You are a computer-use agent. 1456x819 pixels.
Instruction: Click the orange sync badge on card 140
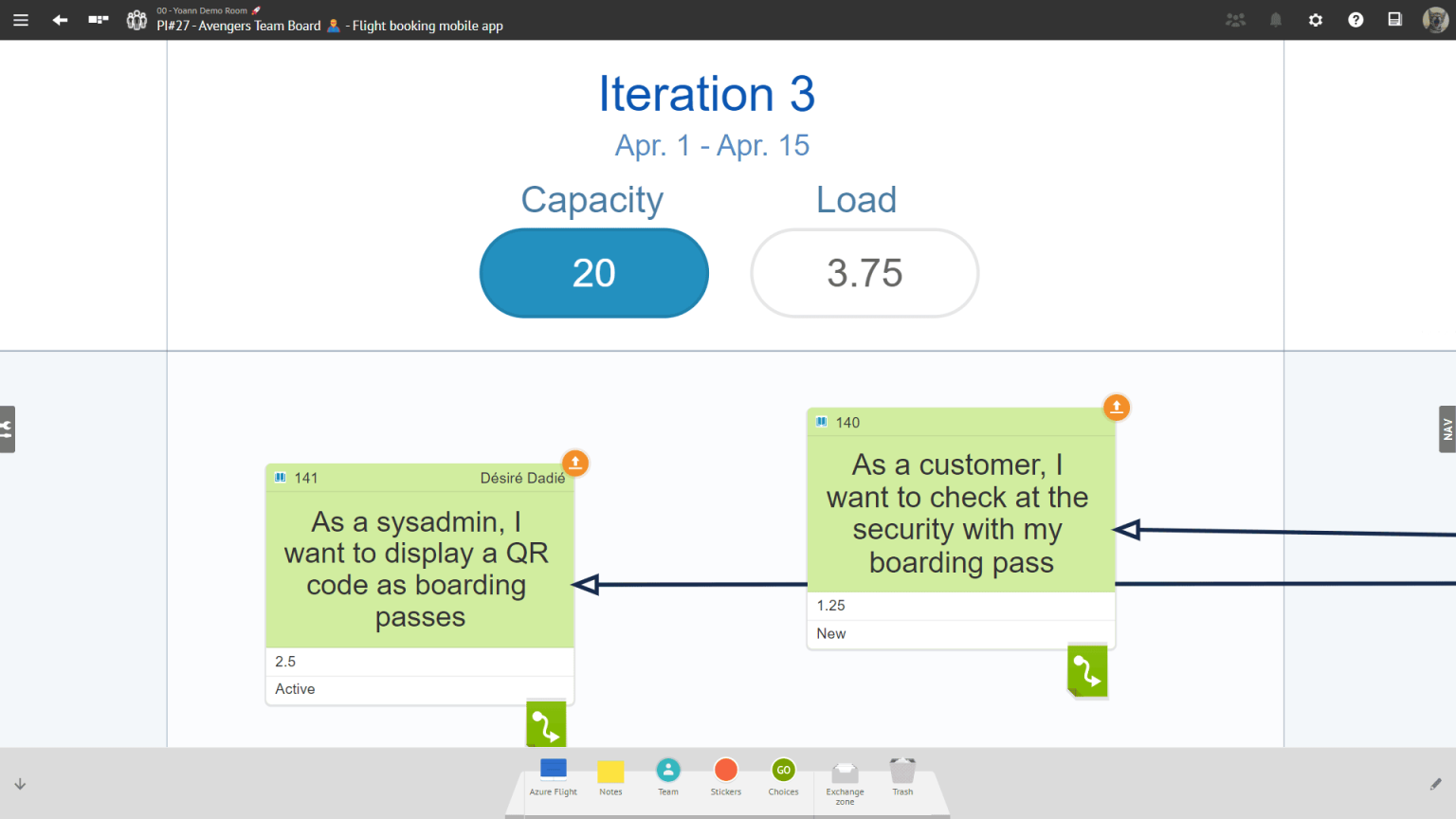point(1116,407)
